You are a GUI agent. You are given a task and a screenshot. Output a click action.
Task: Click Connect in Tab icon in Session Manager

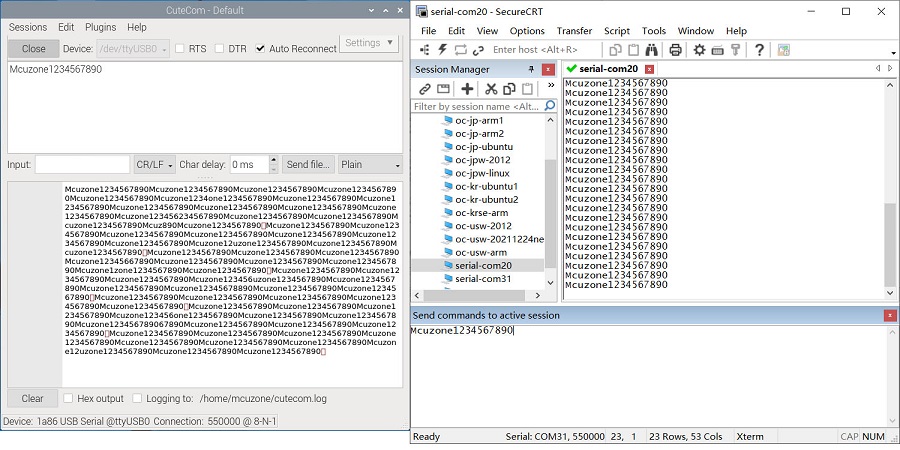[x=443, y=88]
